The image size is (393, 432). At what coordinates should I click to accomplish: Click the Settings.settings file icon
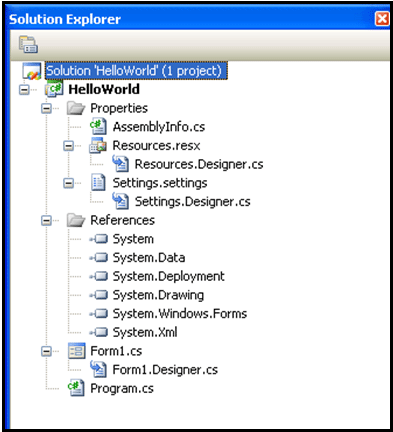[98, 183]
